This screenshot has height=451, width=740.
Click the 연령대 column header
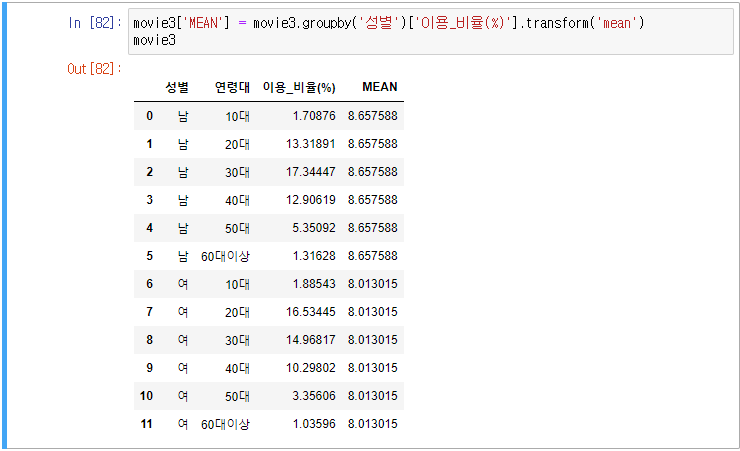[232, 87]
